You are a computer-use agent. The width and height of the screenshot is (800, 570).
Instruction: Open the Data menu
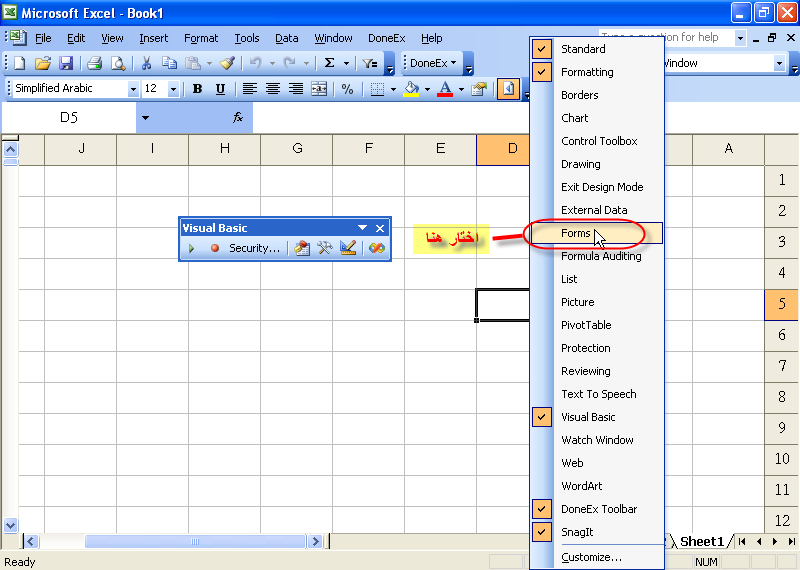tap(287, 38)
